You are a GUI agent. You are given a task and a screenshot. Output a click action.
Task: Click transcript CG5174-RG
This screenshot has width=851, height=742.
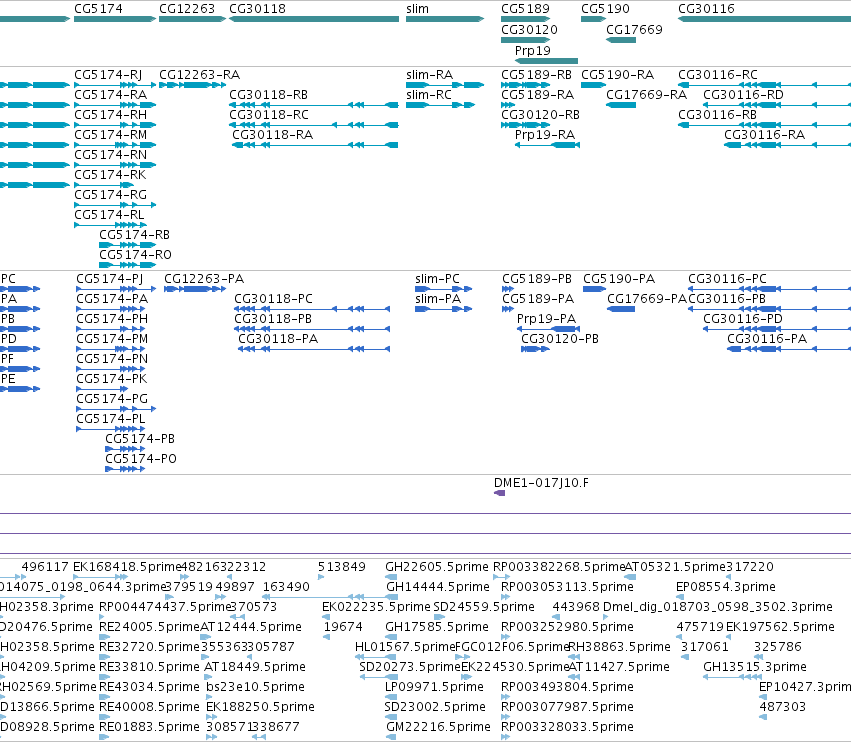point(111,194)
